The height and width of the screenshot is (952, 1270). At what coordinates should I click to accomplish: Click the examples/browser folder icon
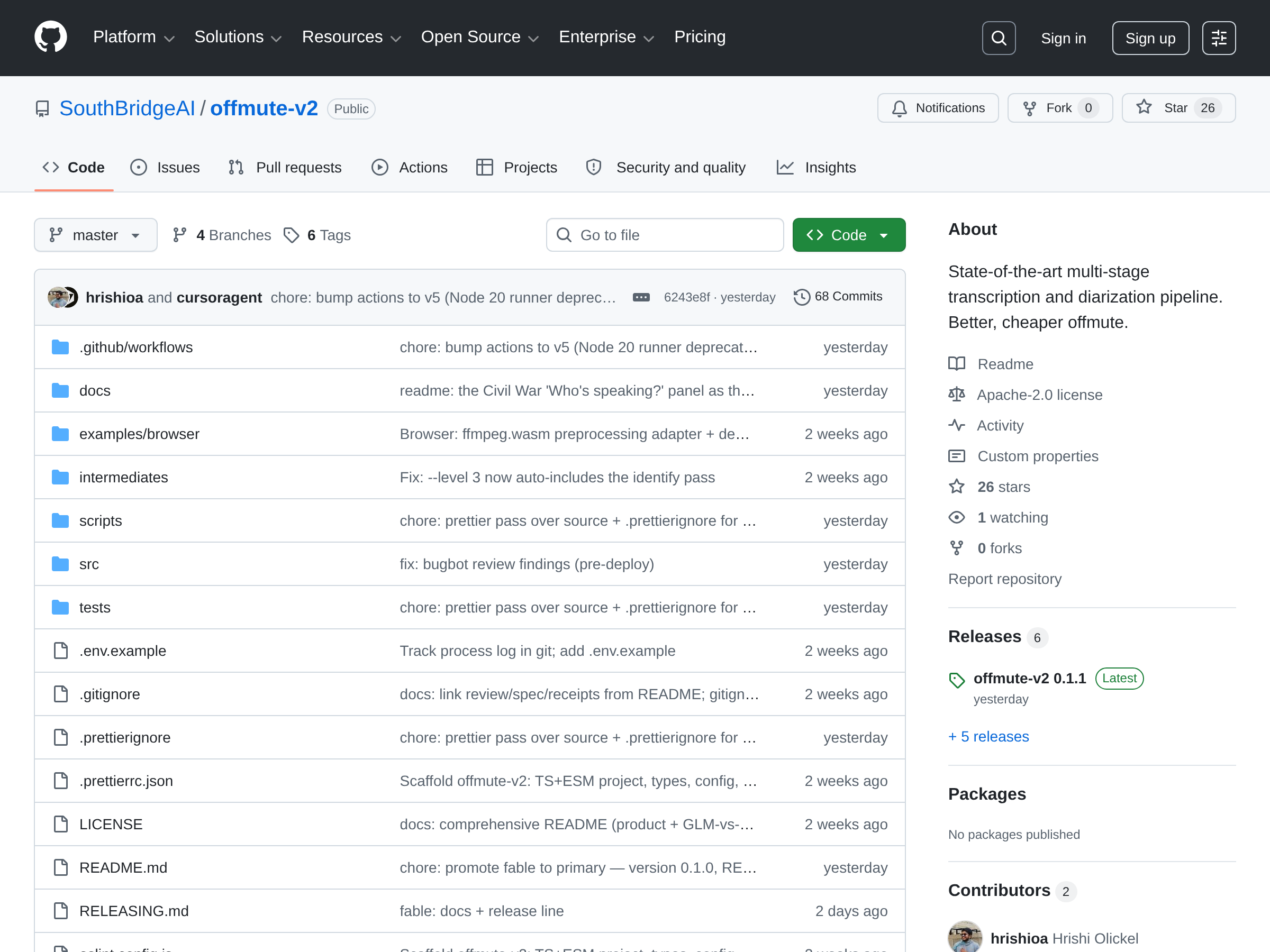[x=60, y=434]
